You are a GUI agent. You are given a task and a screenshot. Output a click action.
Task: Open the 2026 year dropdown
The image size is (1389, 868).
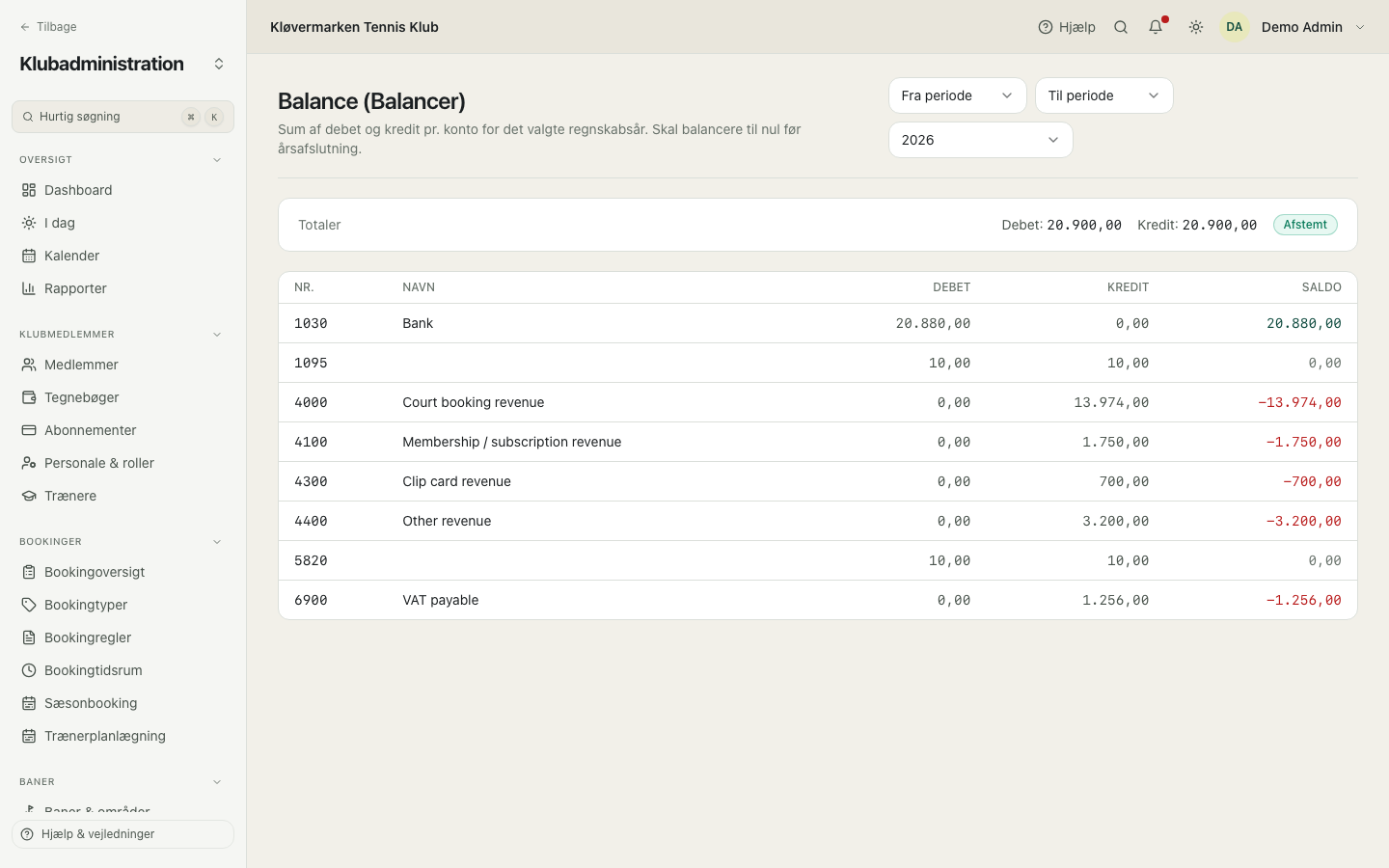(x=981, y=140)
